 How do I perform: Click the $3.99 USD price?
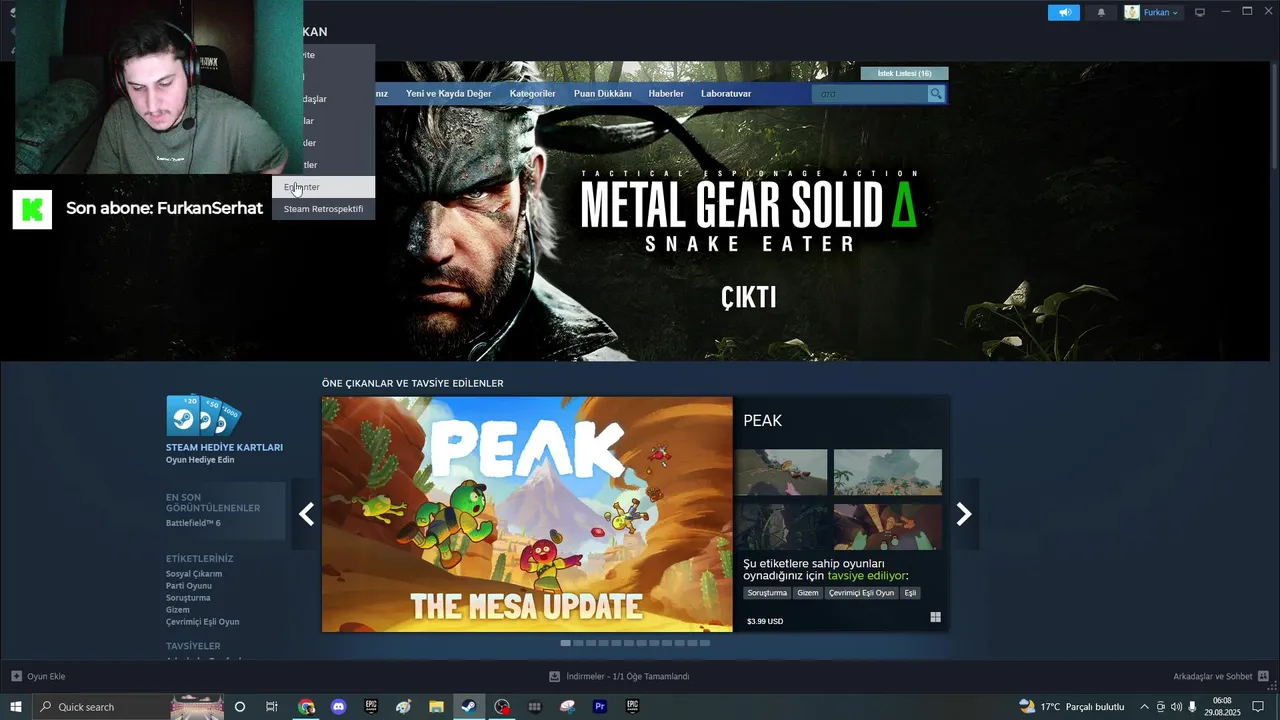tap(765, 621)
